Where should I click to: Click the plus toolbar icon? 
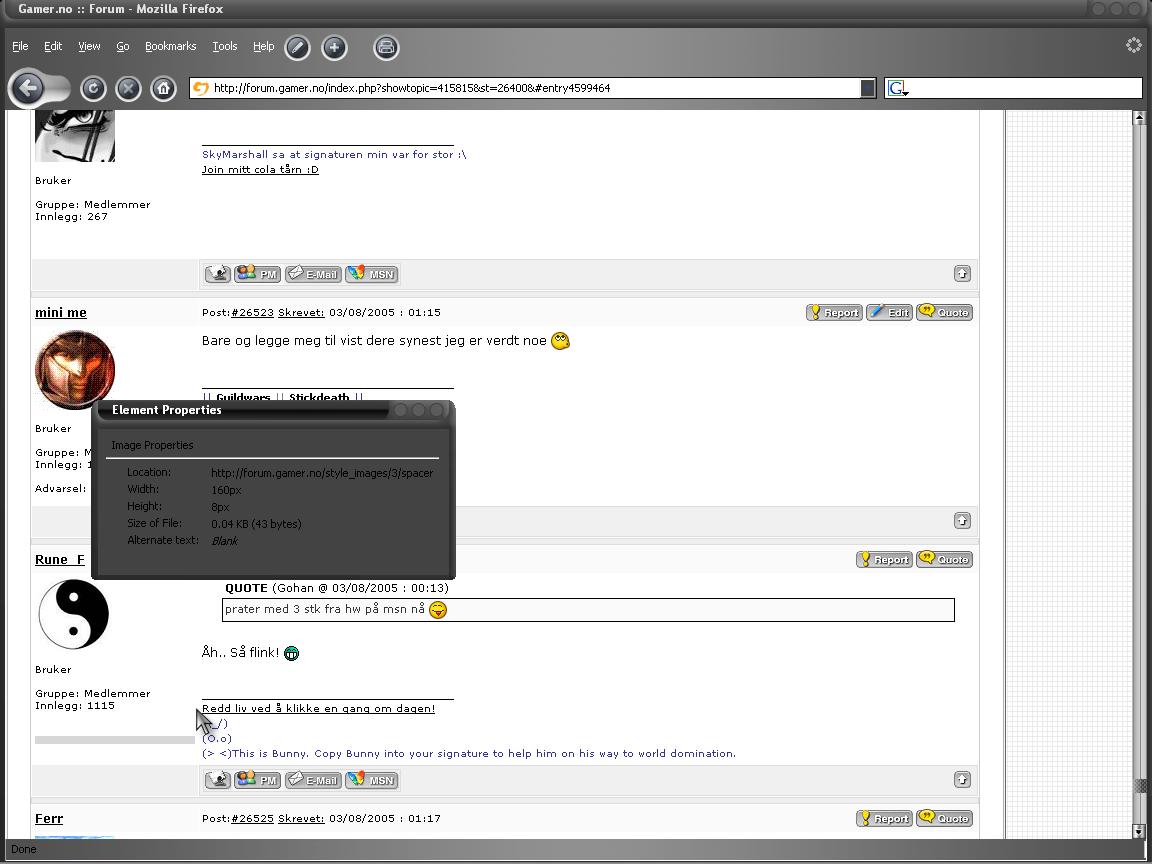point(334,48)
